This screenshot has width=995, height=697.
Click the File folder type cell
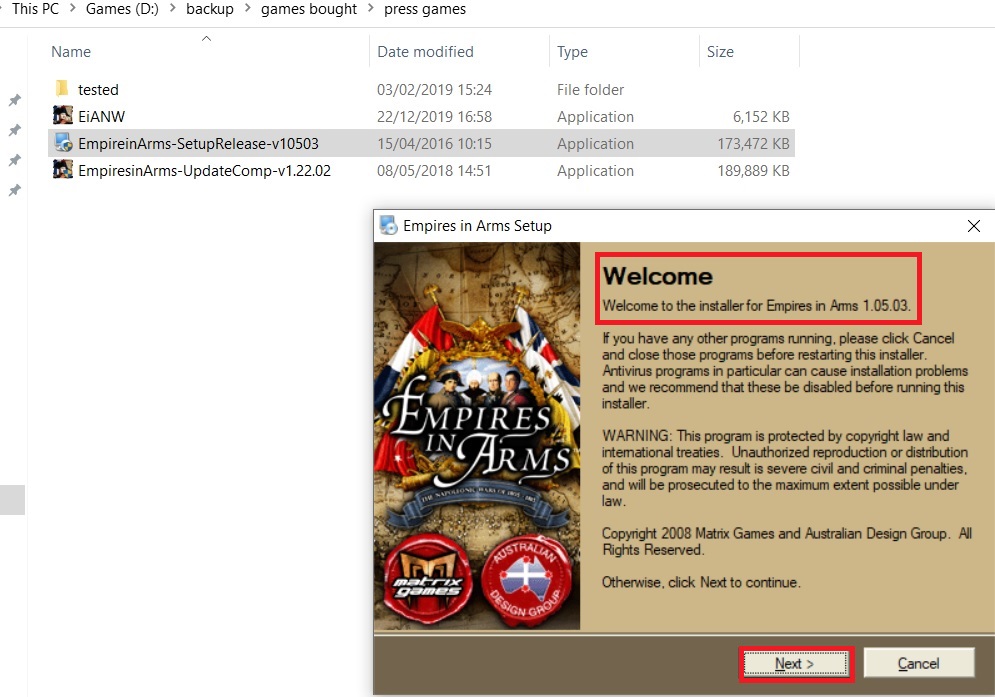point(591,90)
